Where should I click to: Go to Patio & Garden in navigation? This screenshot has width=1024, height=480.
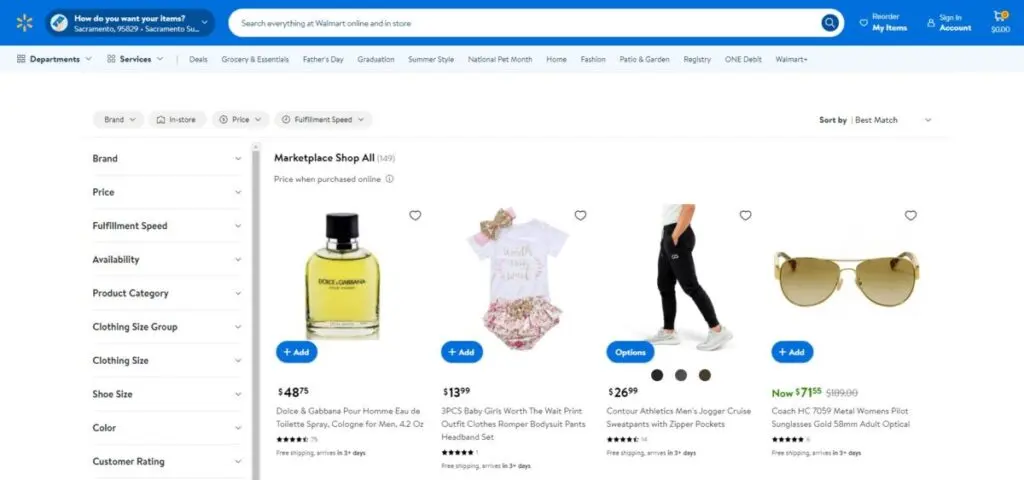click(x=645, y=59)
